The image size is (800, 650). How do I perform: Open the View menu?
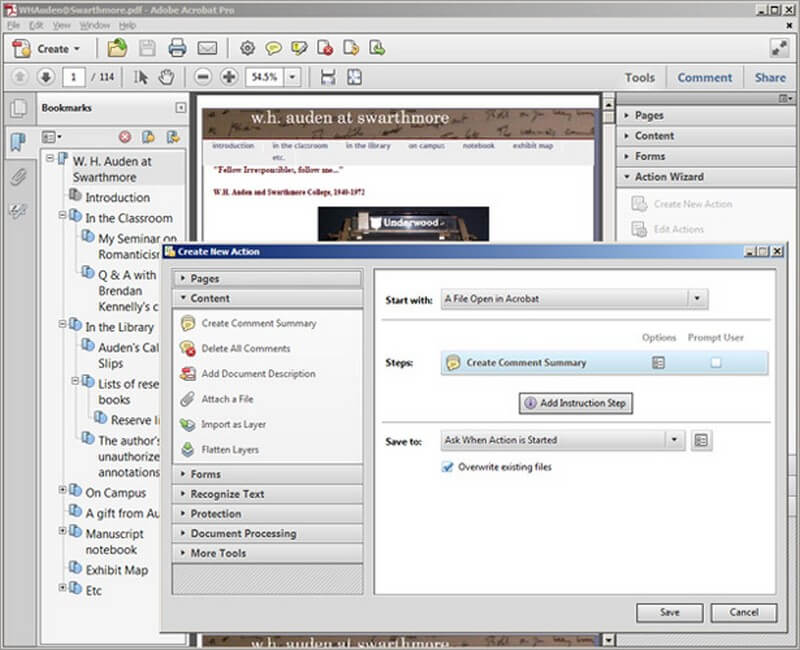(62, 25)
